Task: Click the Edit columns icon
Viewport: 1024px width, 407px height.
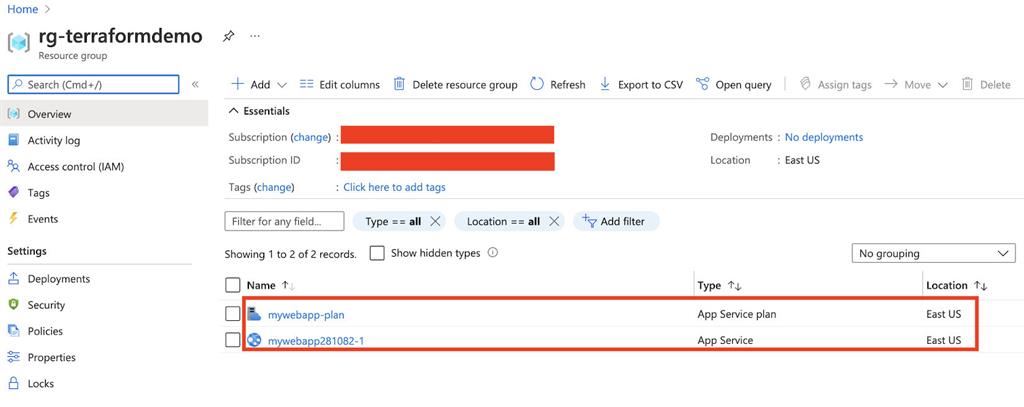Action: point(306,84)
